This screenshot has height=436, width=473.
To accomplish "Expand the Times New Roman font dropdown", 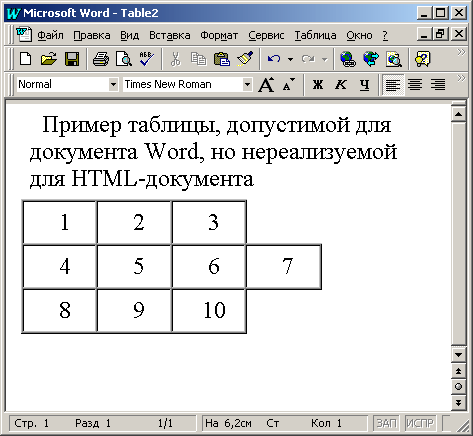I will [247, 85].
